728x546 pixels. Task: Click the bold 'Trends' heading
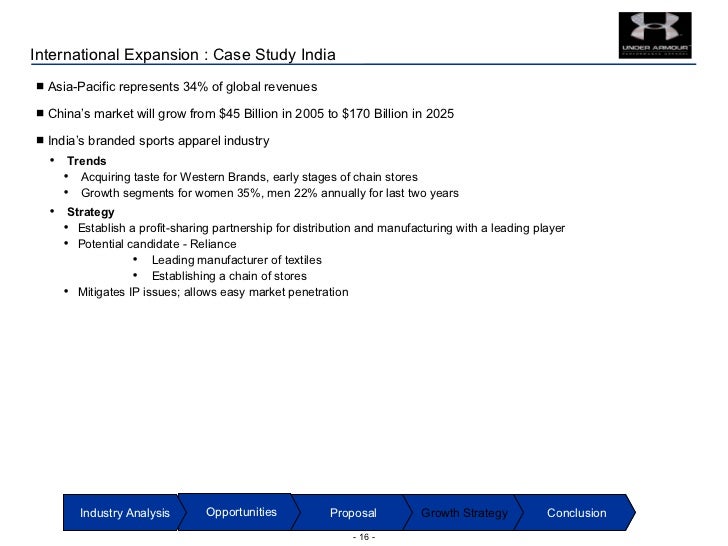[x=87, y=161]
